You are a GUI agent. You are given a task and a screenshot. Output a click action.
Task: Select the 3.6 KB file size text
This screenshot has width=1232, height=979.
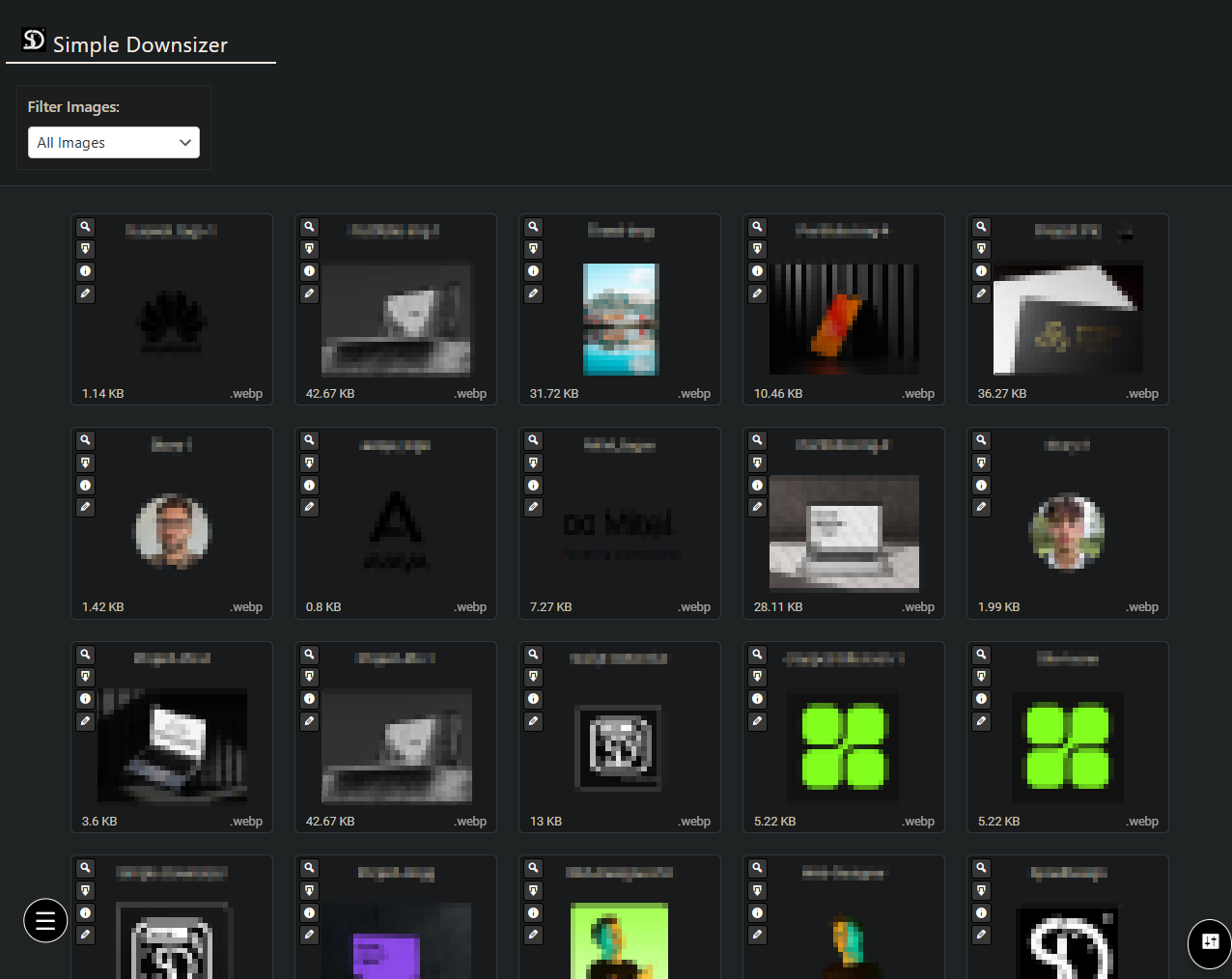pos(99,822)
